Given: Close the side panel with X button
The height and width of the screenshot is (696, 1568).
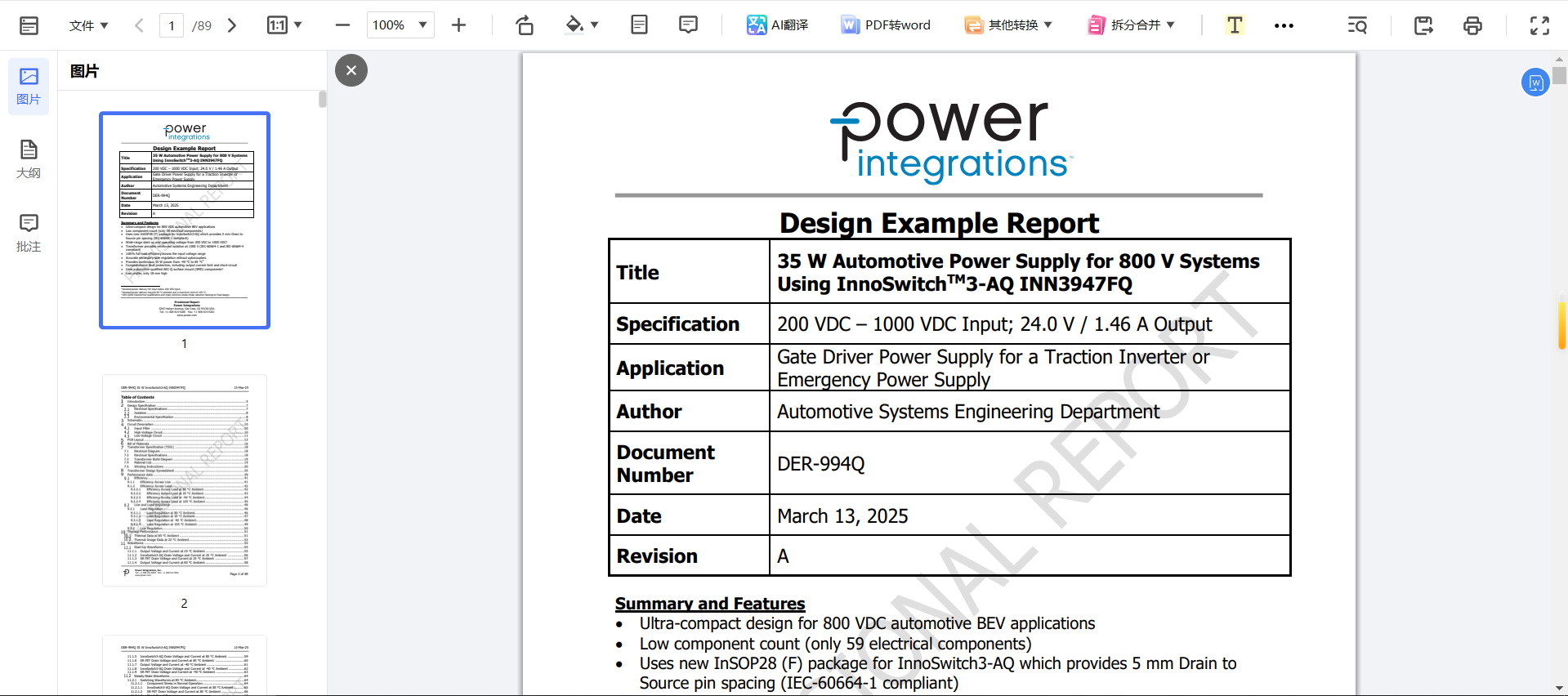Looking at the screenshot, I should coord(351,70).
